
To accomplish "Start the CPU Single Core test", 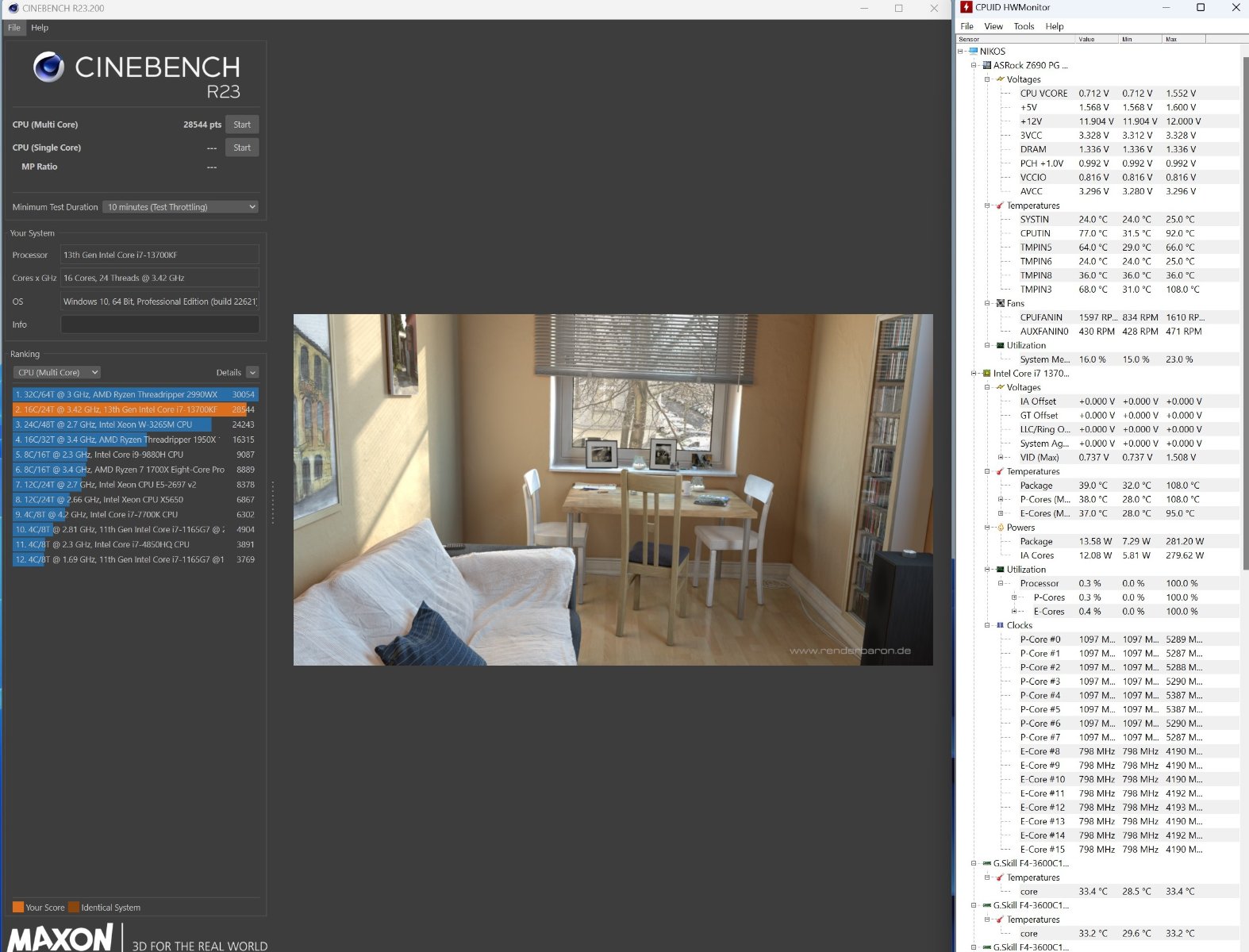I will tap(242, 148).
